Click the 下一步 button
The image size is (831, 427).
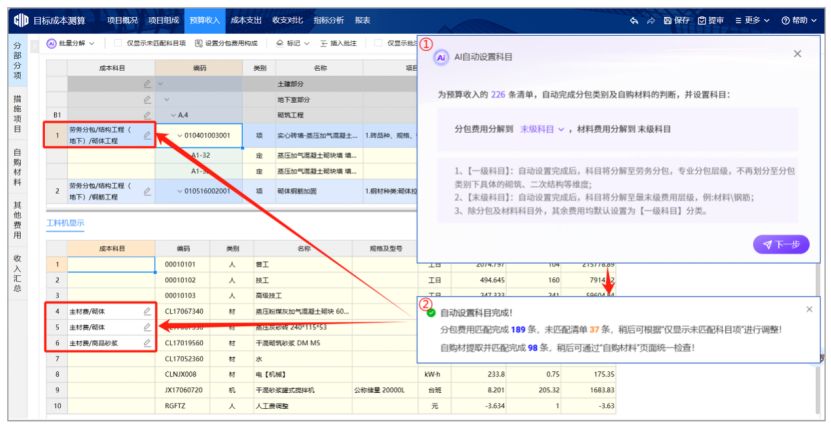[780, 244]
